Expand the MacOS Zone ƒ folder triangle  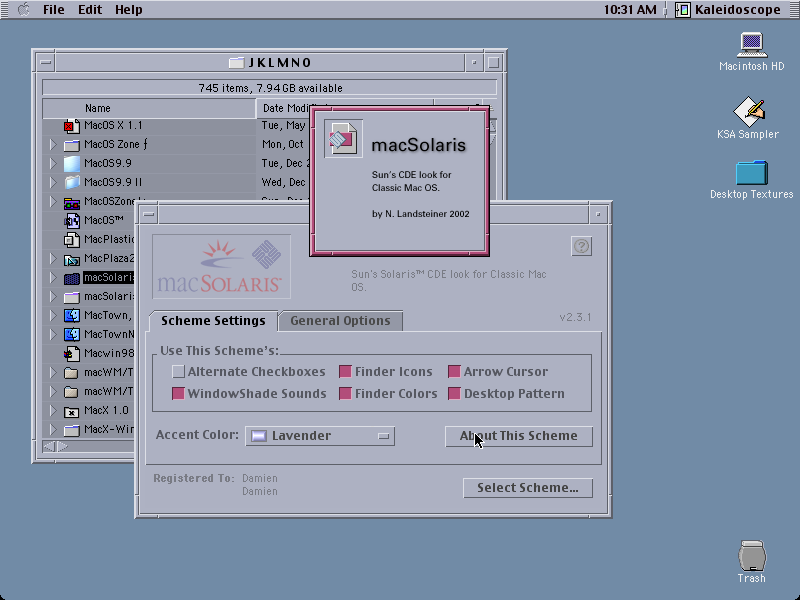point(53,144)
